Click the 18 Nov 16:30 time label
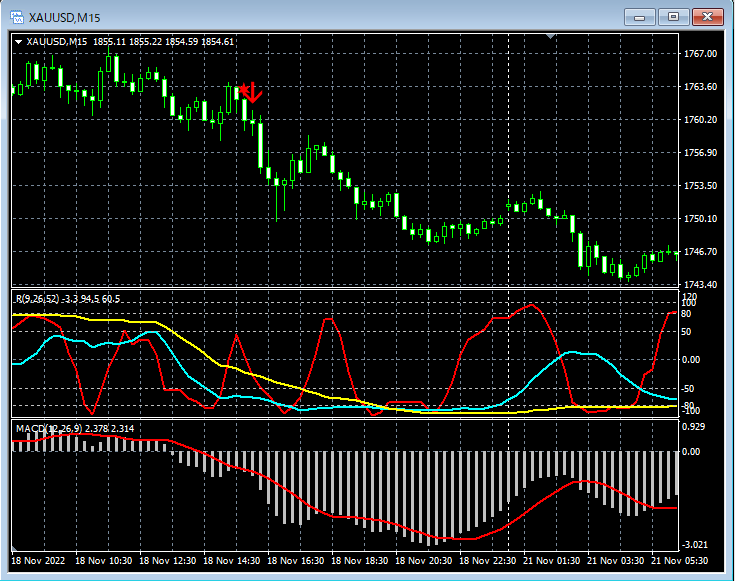 [x=296, y=560]
